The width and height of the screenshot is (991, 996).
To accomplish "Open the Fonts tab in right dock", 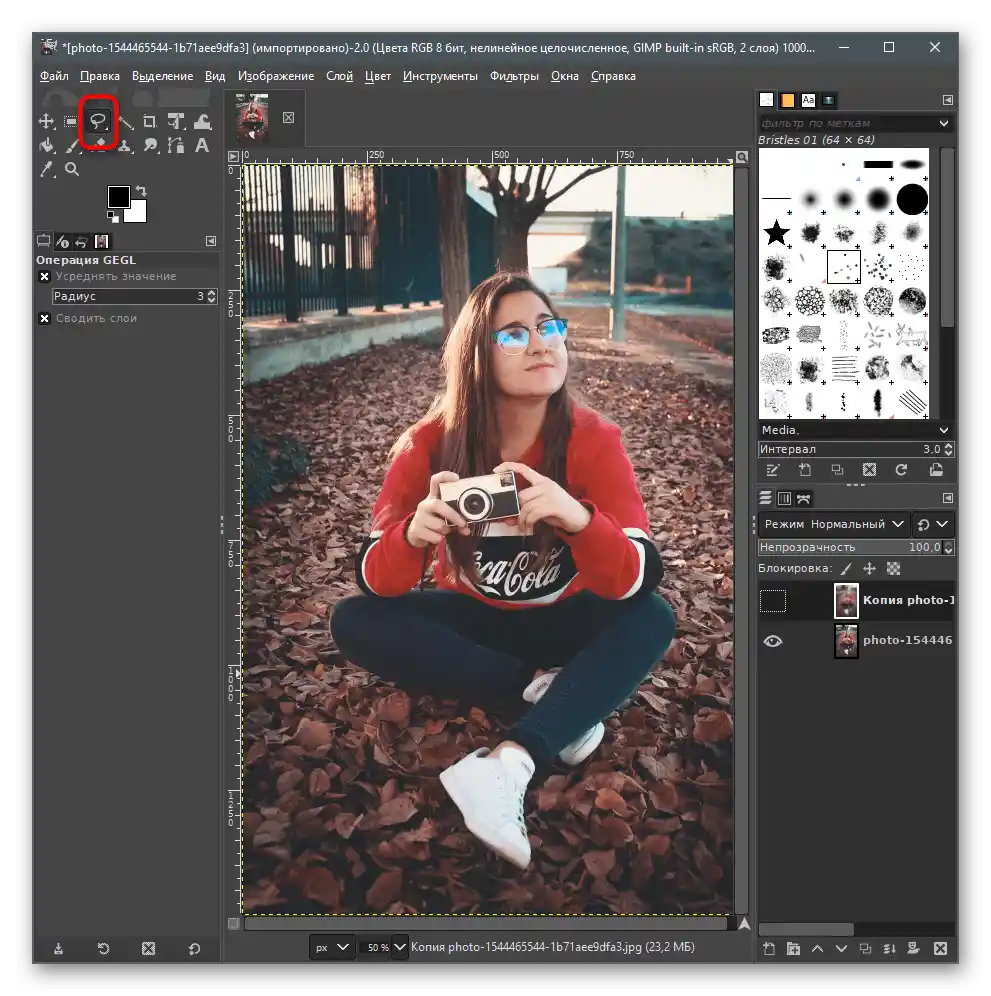I will (x=808, y=100).
